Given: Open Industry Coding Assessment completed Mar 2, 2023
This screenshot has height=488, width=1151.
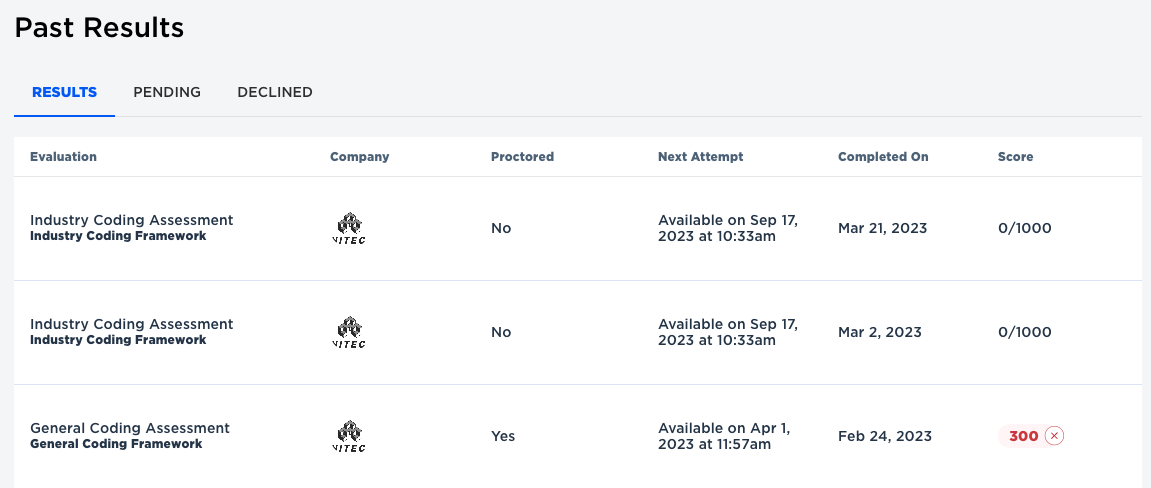Looking at the screenshot, I should (x=131, y=324).
